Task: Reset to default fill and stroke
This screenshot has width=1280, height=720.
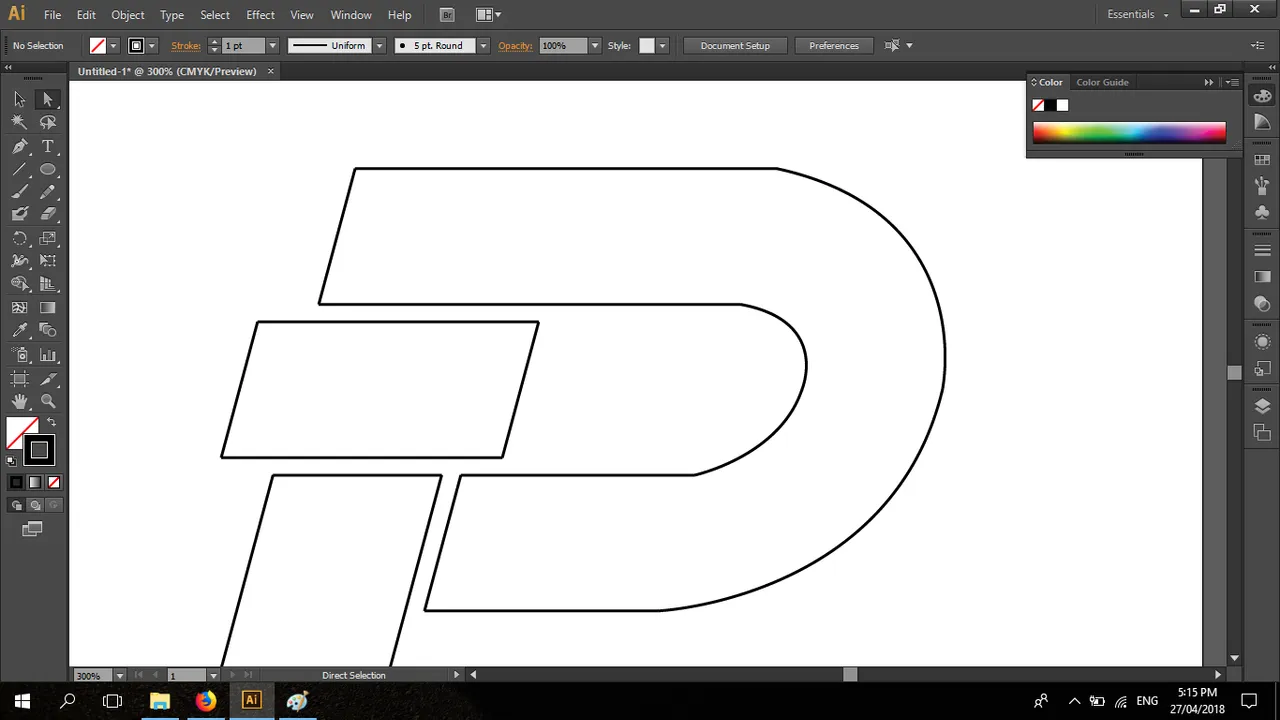Action: [x=11, y=461]
